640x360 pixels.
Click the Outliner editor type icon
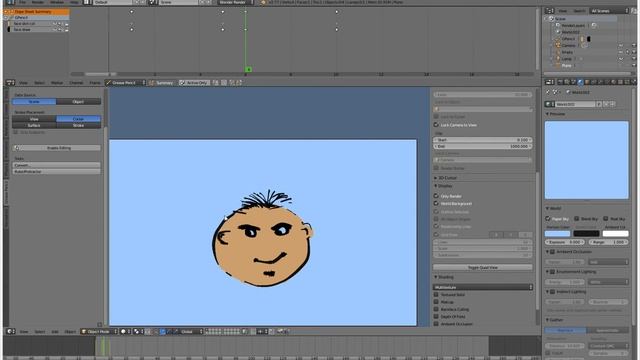pyautogui.click(x=550, y=11)
